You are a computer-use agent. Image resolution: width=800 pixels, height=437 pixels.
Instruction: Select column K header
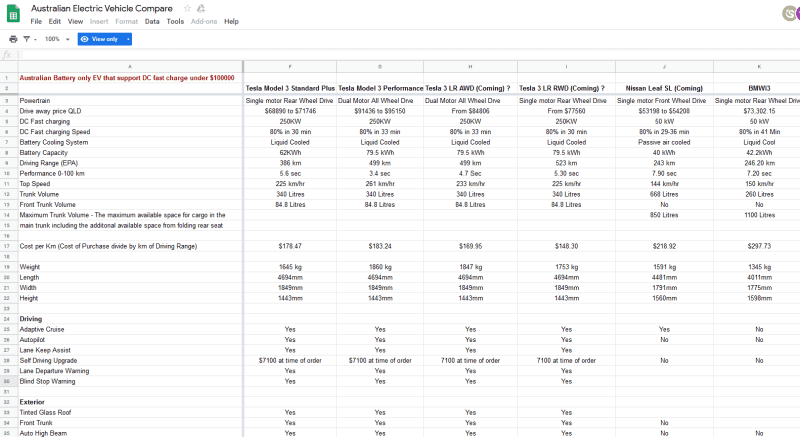759,66
